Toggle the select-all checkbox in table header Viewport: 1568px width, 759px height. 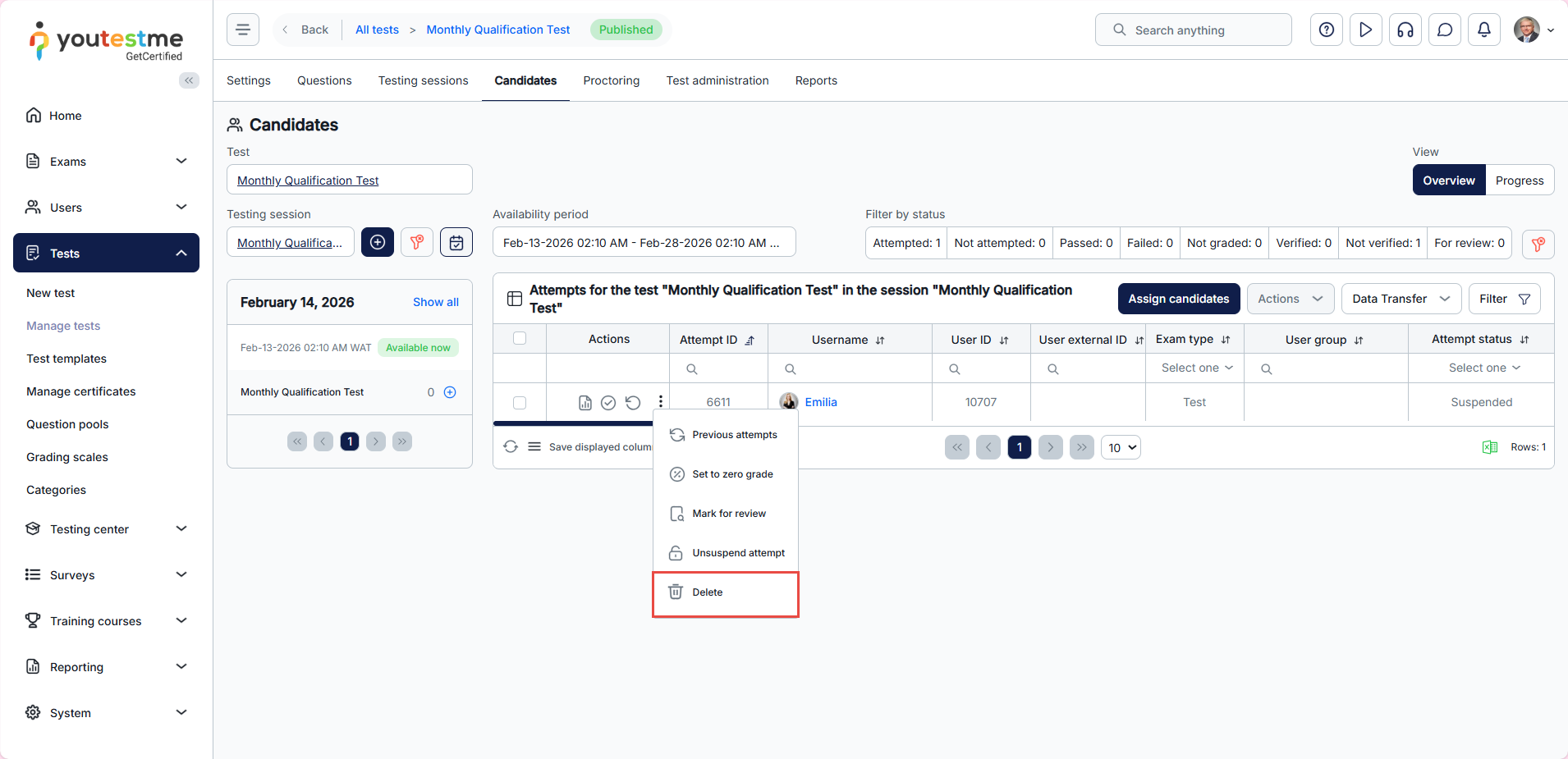[520, 338]
